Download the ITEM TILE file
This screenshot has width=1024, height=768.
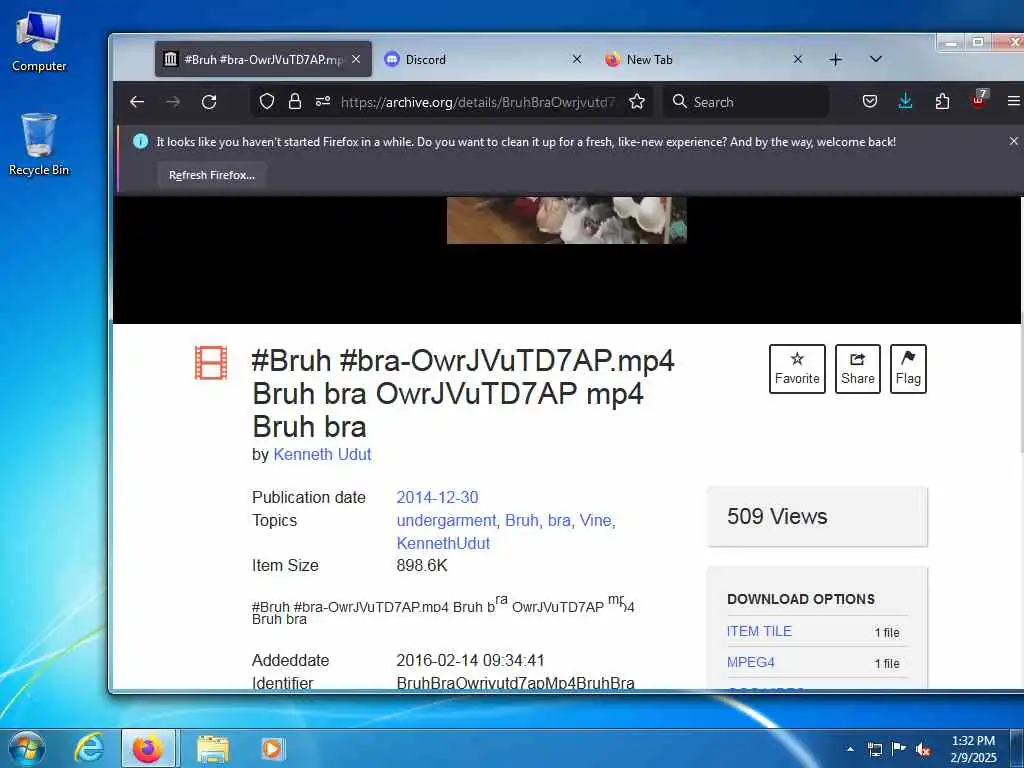tap(759, 631)
